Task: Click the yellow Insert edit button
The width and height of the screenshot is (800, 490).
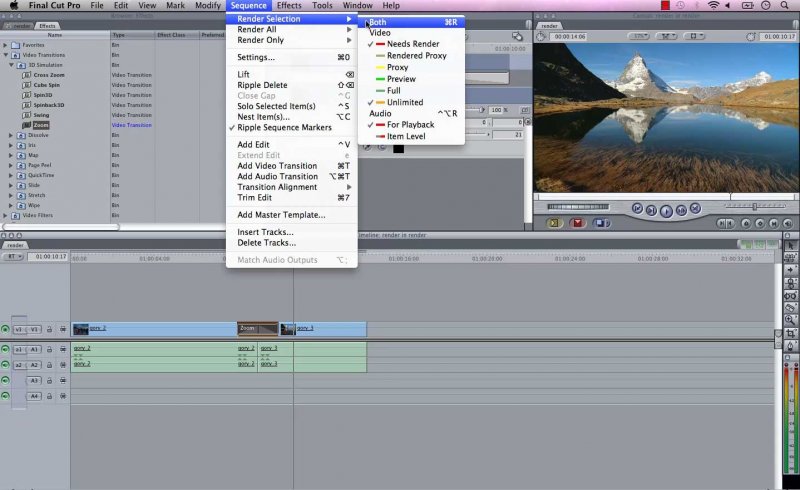Action: [x=555, y=224]
